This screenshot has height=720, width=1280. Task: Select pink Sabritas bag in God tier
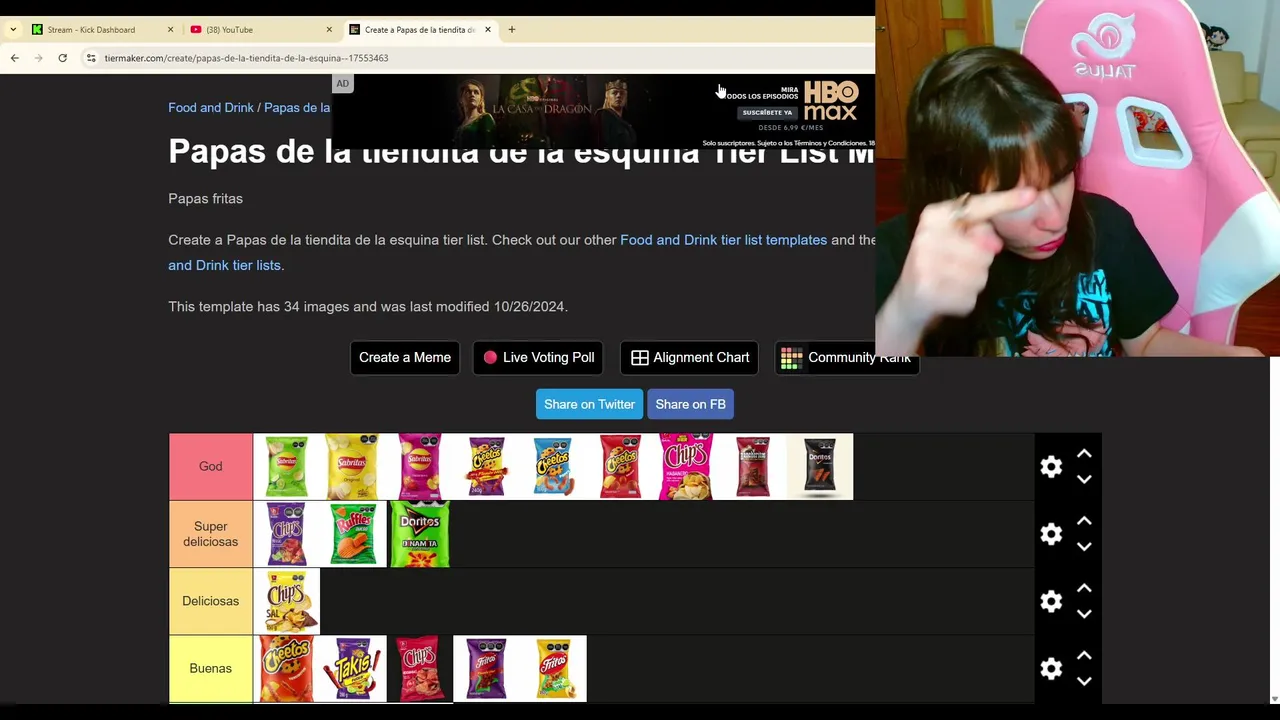(420, 466)
